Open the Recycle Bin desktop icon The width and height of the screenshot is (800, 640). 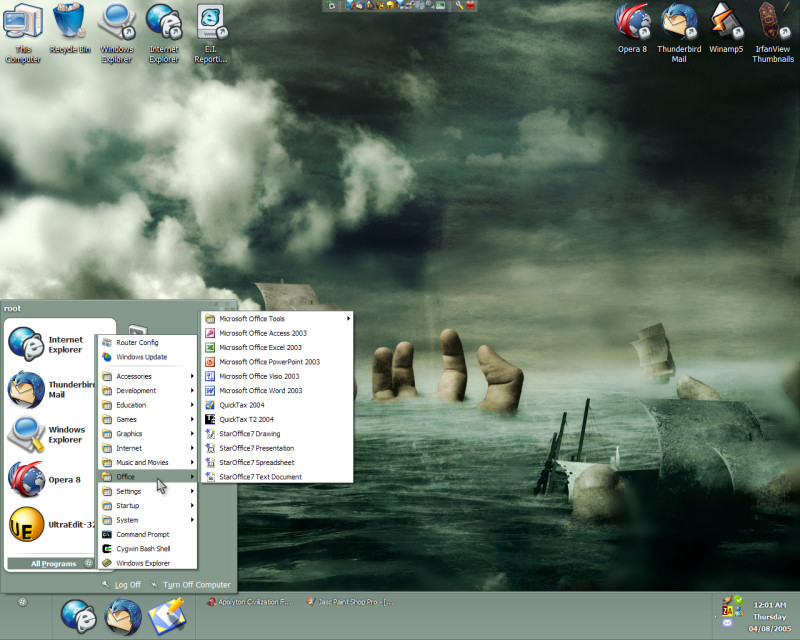coord(70,22)
